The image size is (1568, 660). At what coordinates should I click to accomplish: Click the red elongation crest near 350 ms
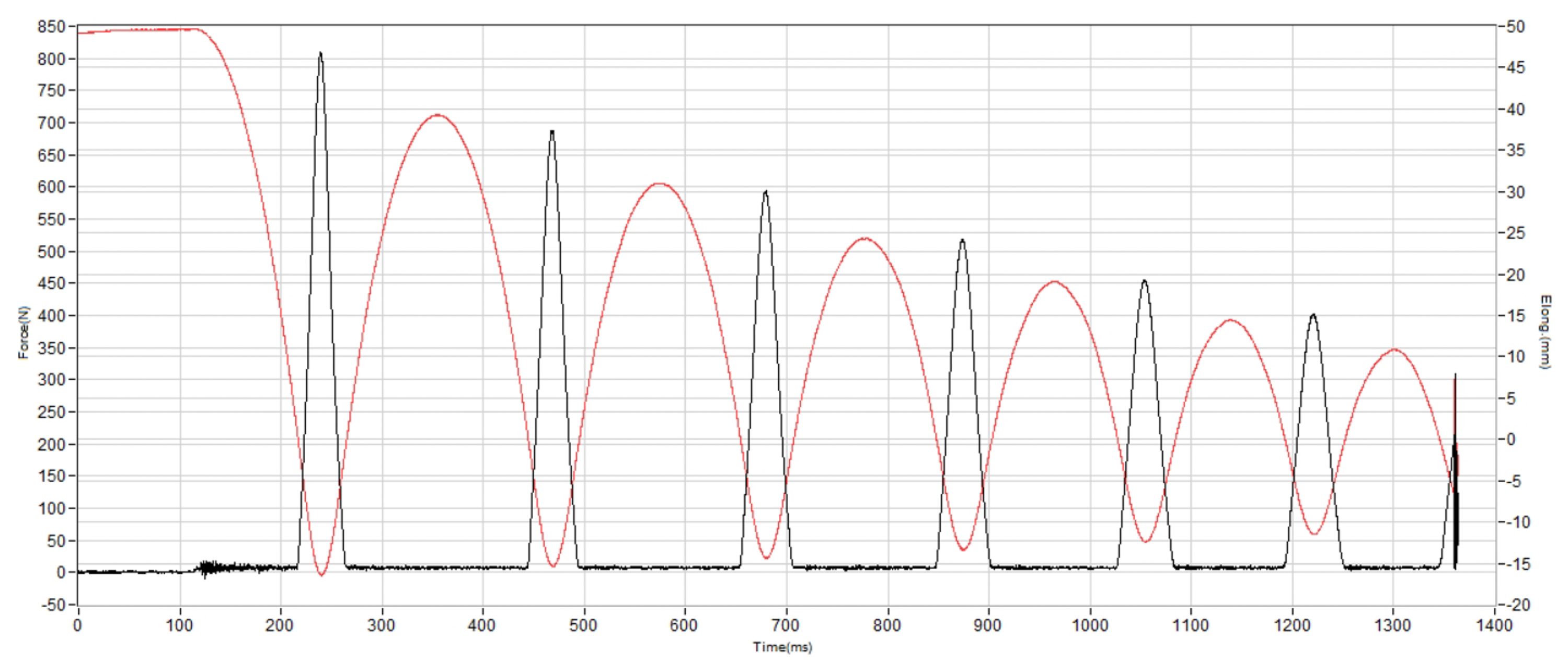437,115
